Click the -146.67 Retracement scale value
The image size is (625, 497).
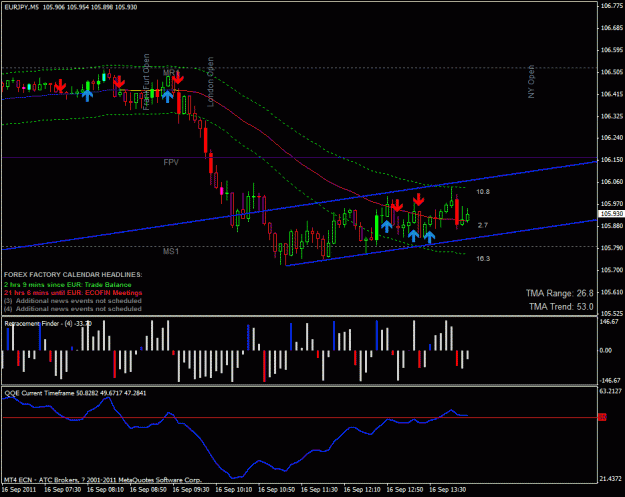pos(610,380)
